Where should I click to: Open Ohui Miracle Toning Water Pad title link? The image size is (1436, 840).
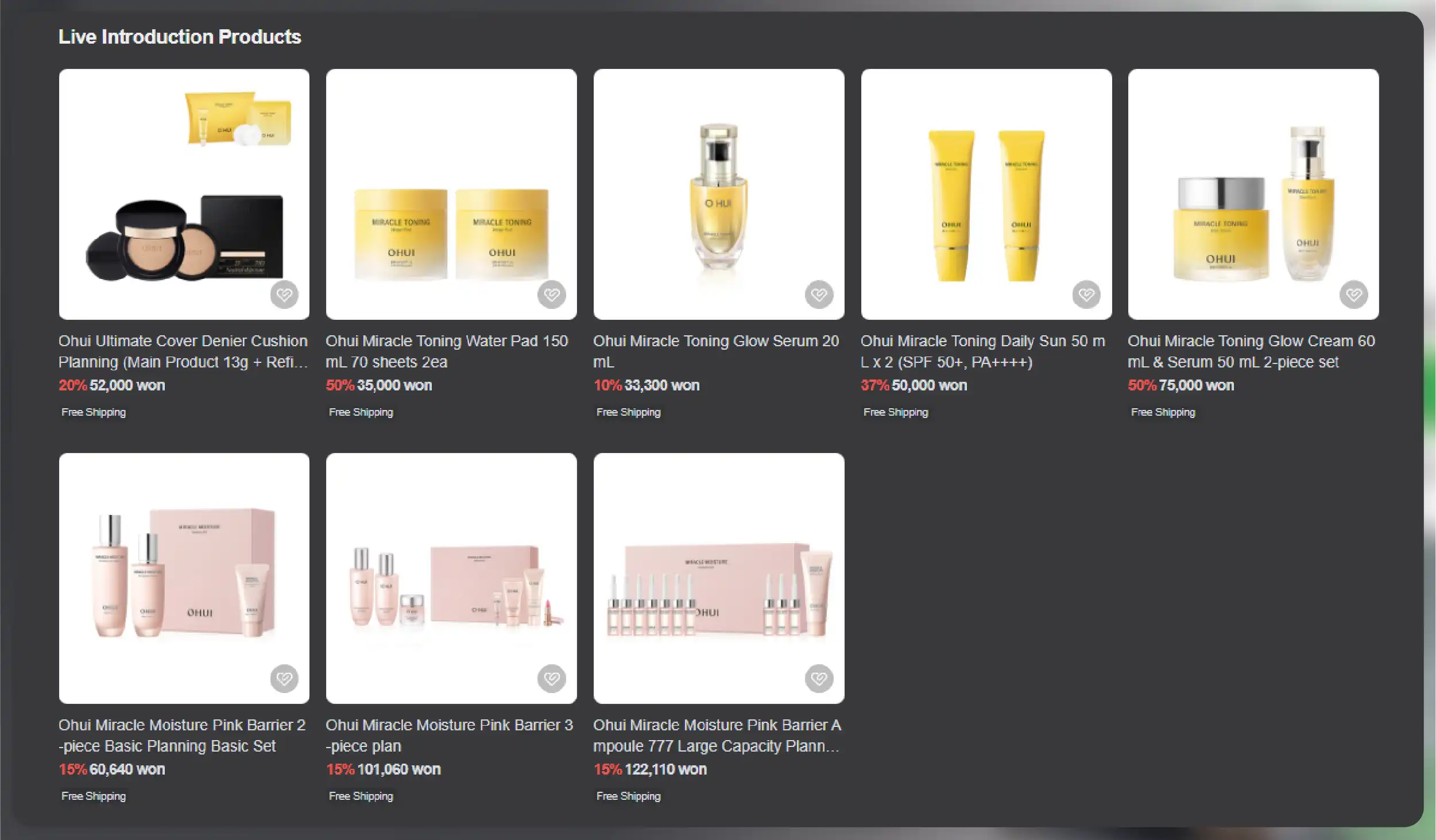pyautogui.click(x=447, y=351)
